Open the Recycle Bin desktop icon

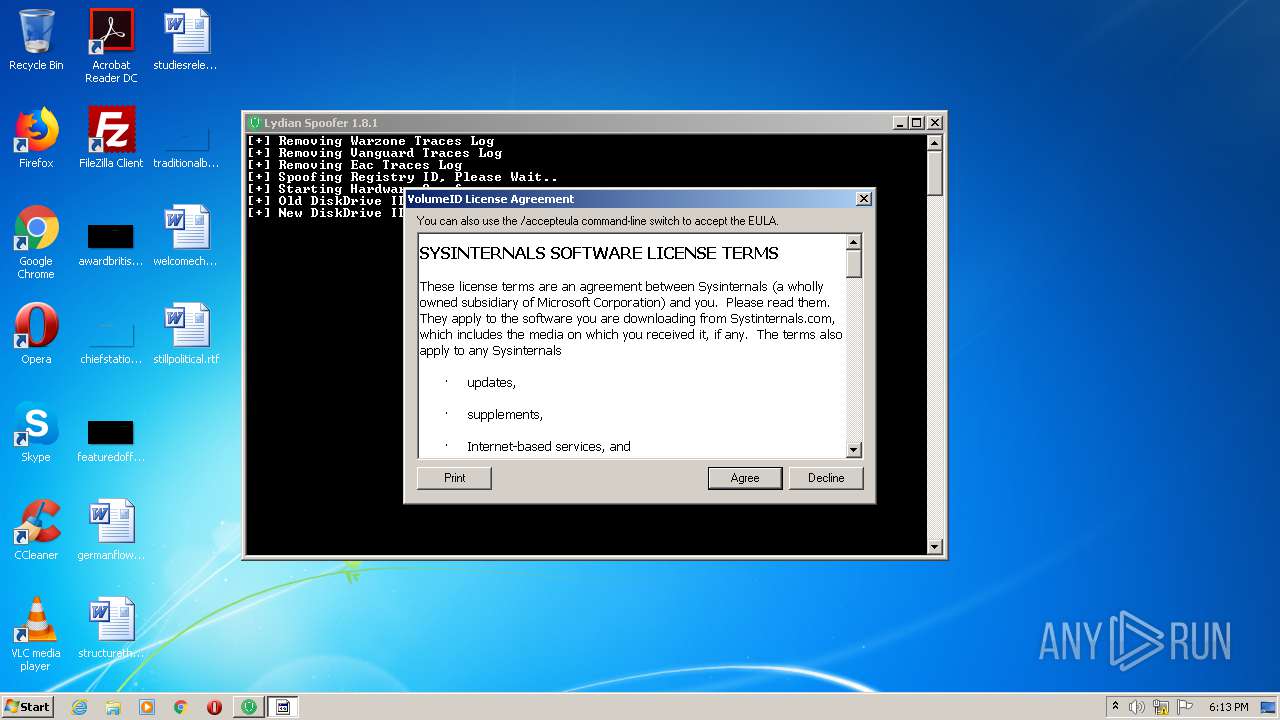click(x=36, y=40)
